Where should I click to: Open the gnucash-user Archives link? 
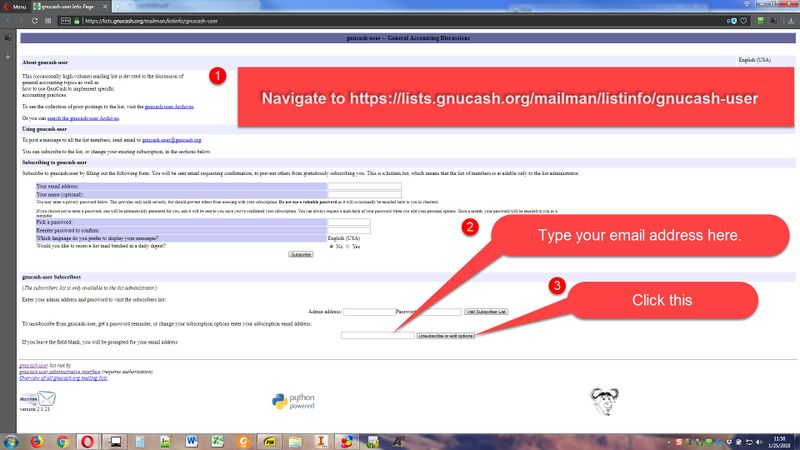pyautogui.click(x=169, y=107)
